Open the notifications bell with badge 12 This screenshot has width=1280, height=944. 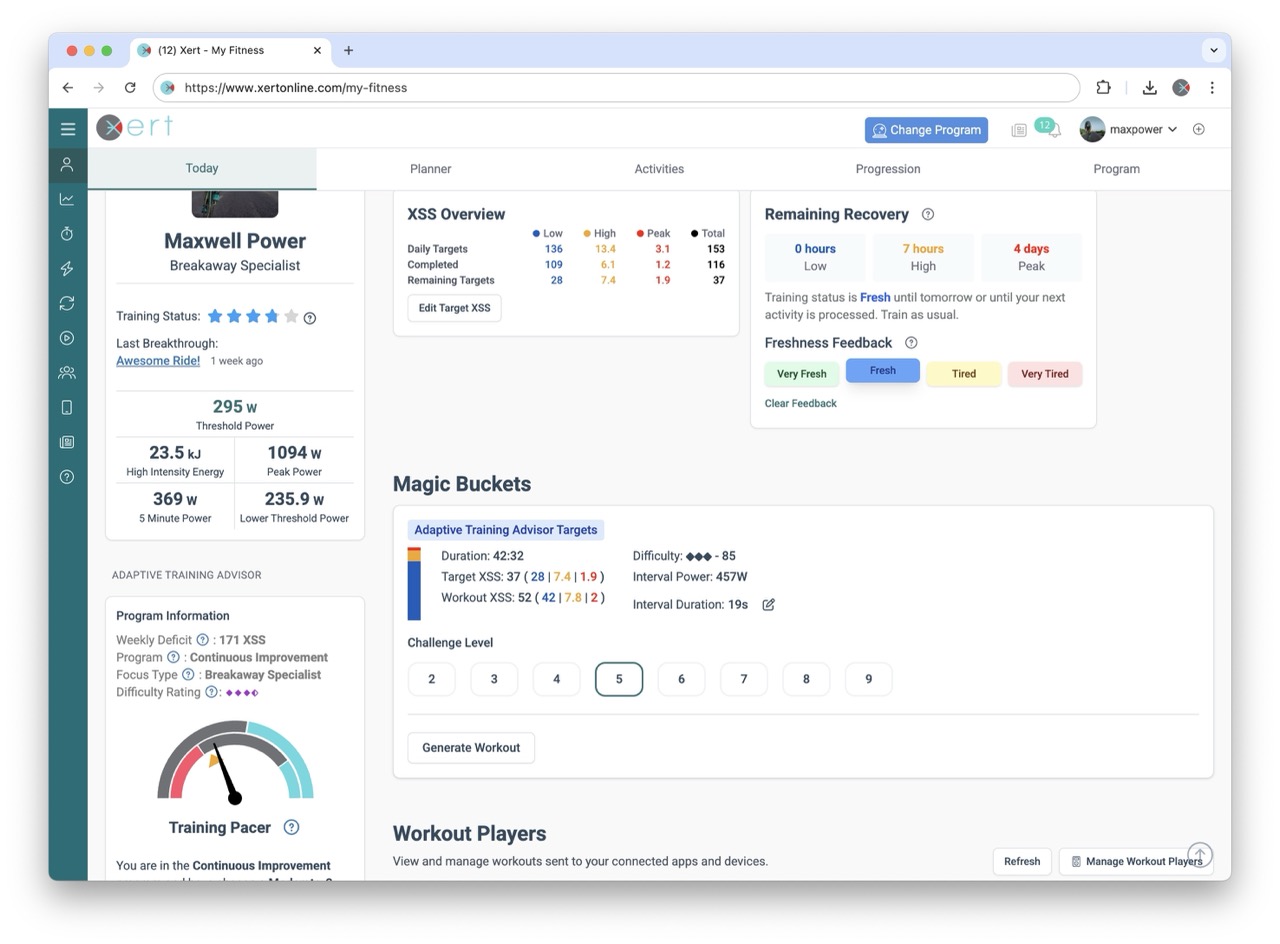(1052, 130)
